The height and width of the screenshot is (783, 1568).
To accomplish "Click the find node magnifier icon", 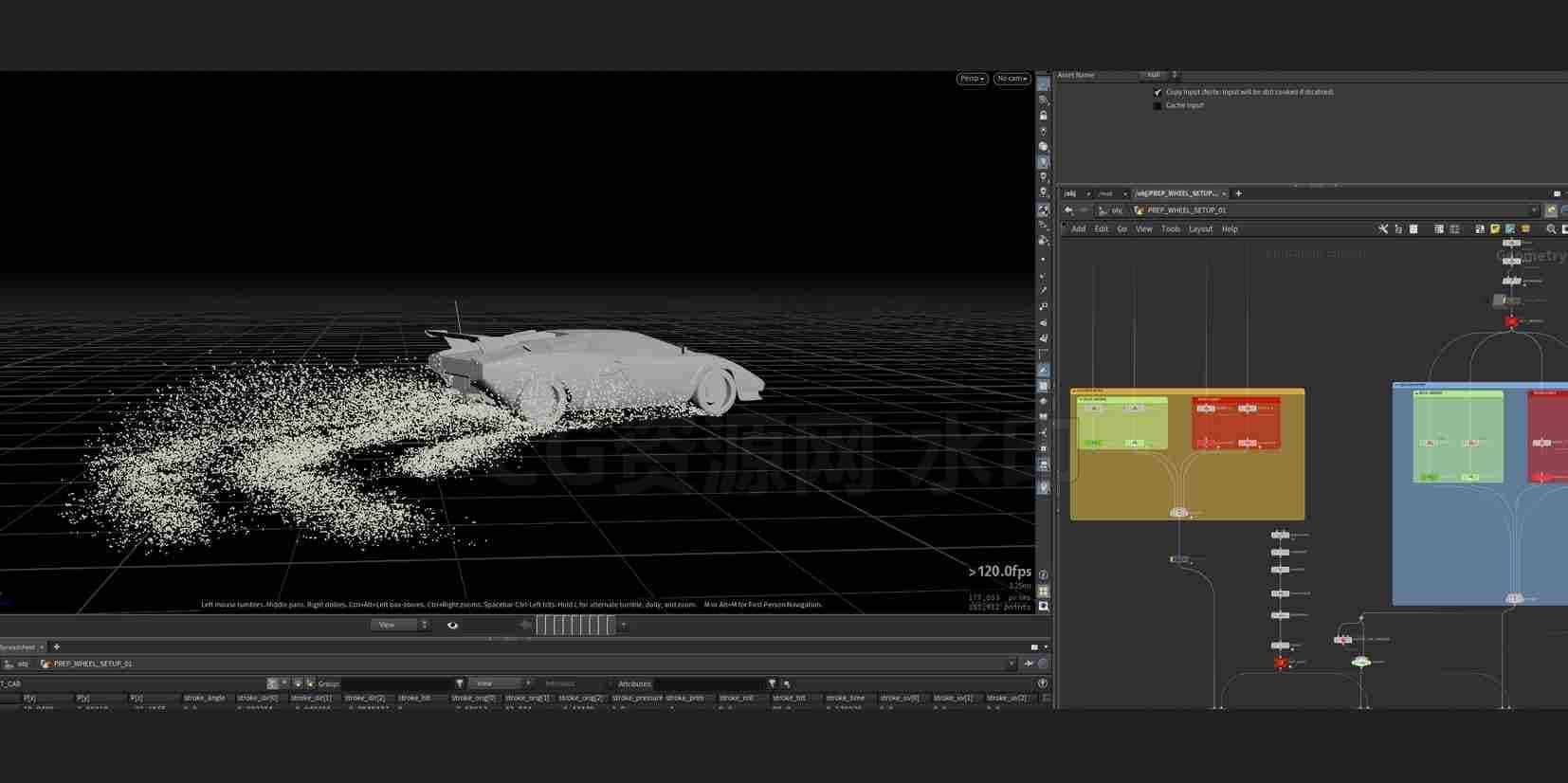I will [x=1551, y=229].
